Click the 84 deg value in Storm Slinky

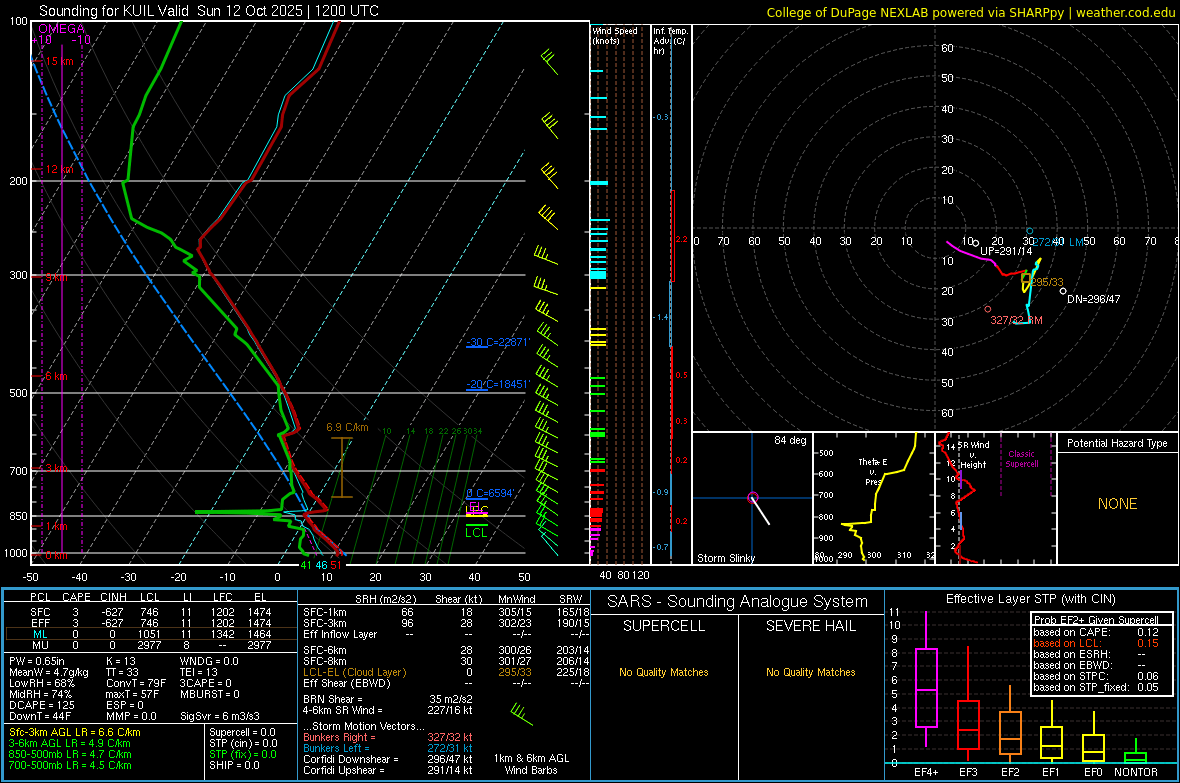pos(790,440)
